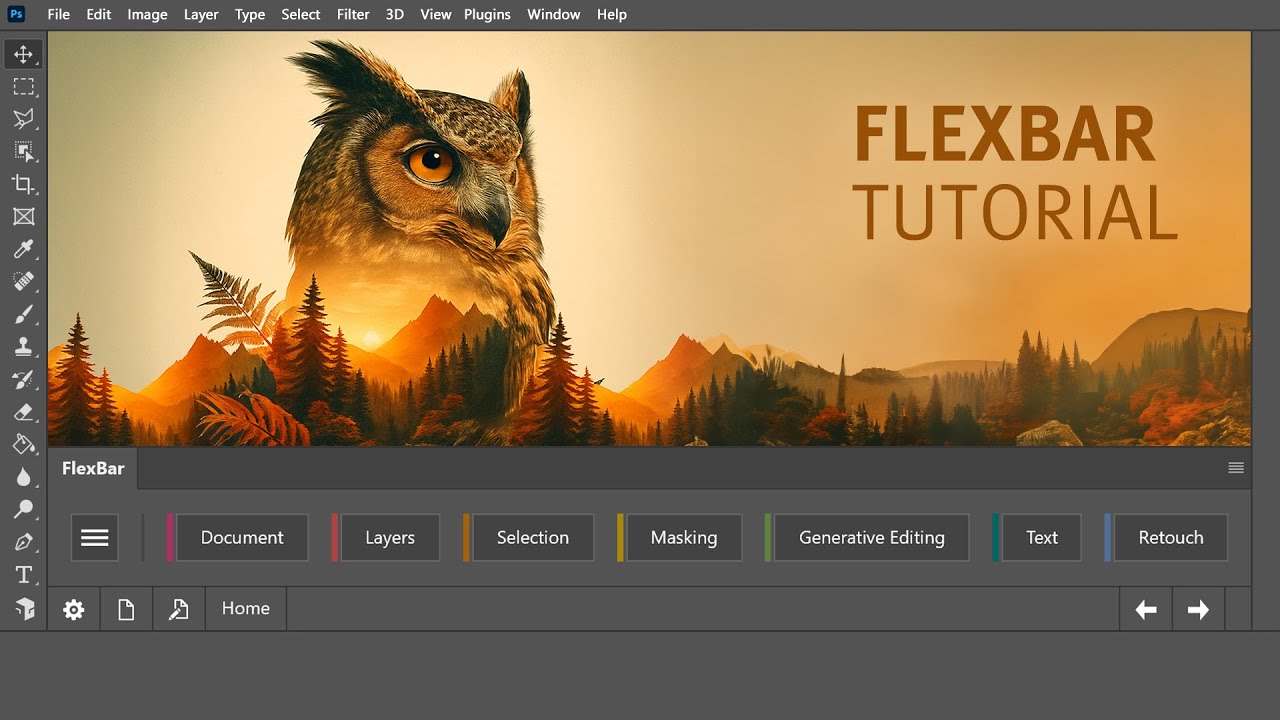
Task: Click the Masking button in FlexBar
Action: 684,538
